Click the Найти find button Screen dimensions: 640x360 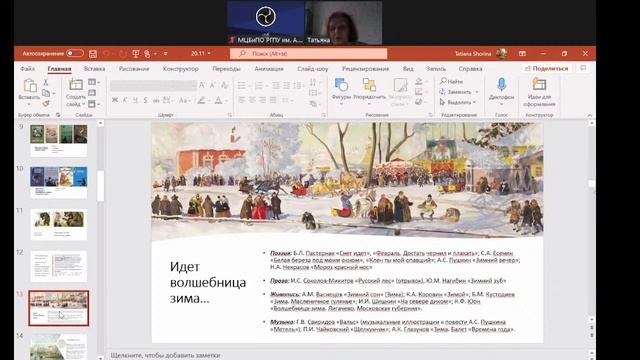451,81
